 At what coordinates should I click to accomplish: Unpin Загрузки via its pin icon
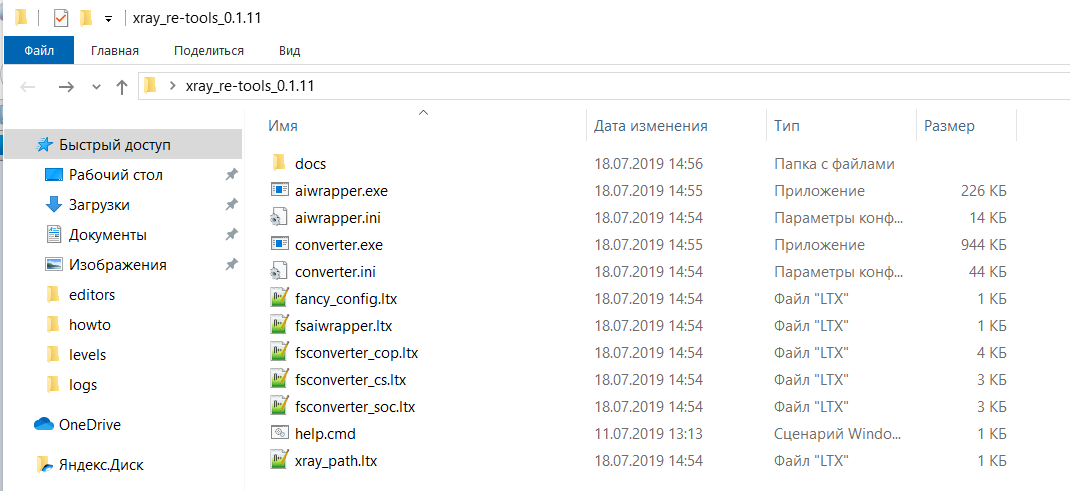click(231, 205)
